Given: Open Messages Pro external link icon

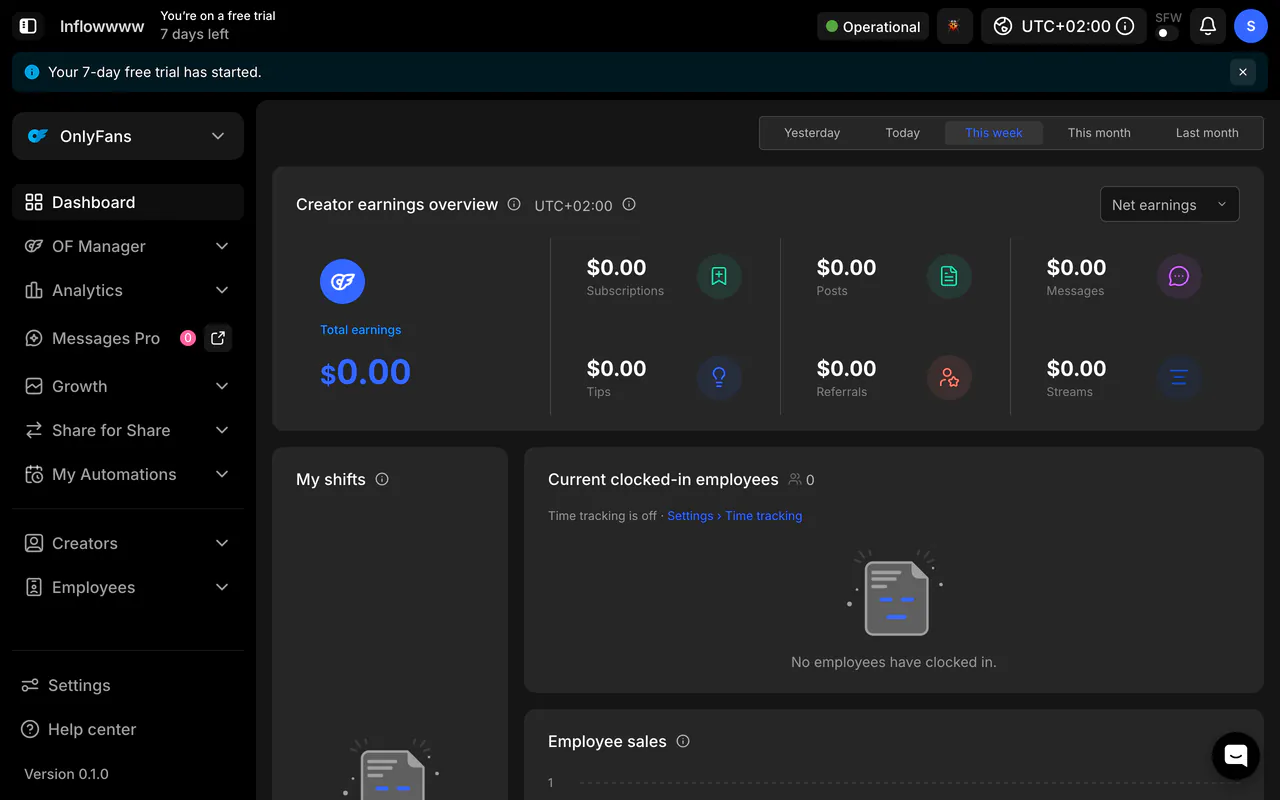Looking at the screenshot, I should click(218, 338).
